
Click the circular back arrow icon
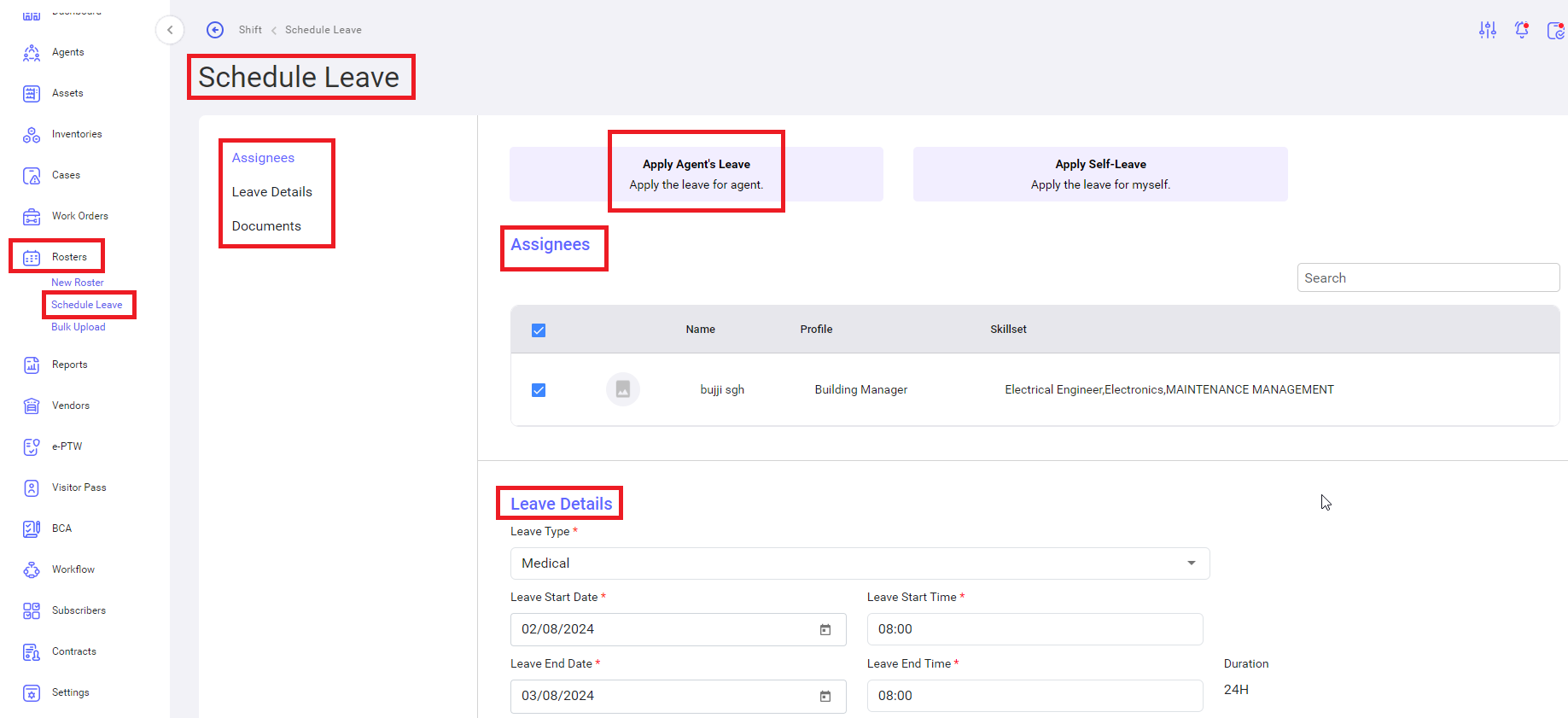[215, 30]
